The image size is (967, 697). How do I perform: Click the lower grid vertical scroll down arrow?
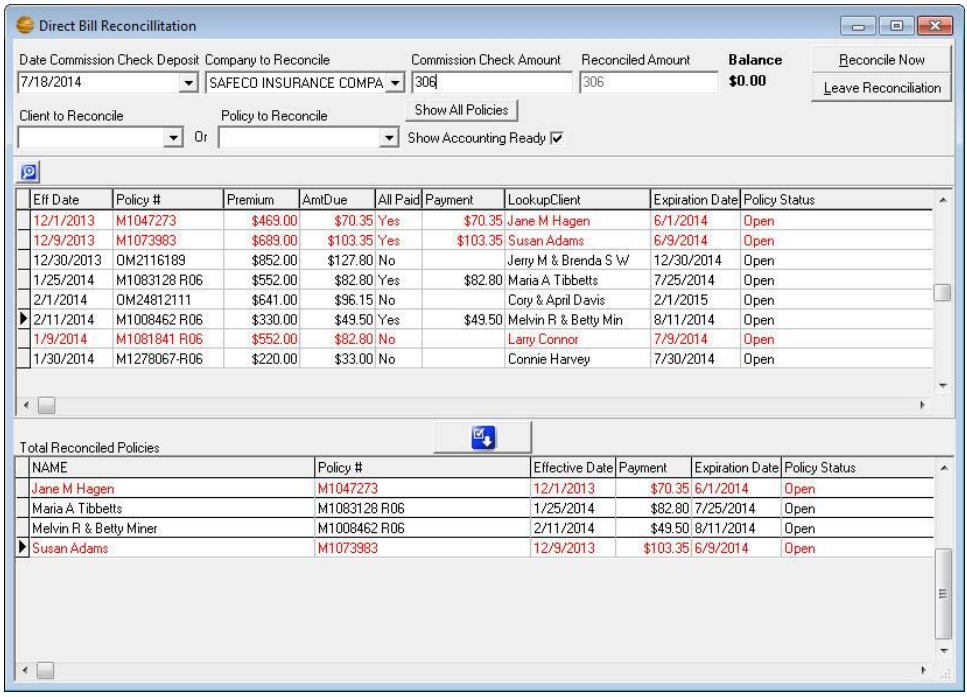tap(944, 651)
